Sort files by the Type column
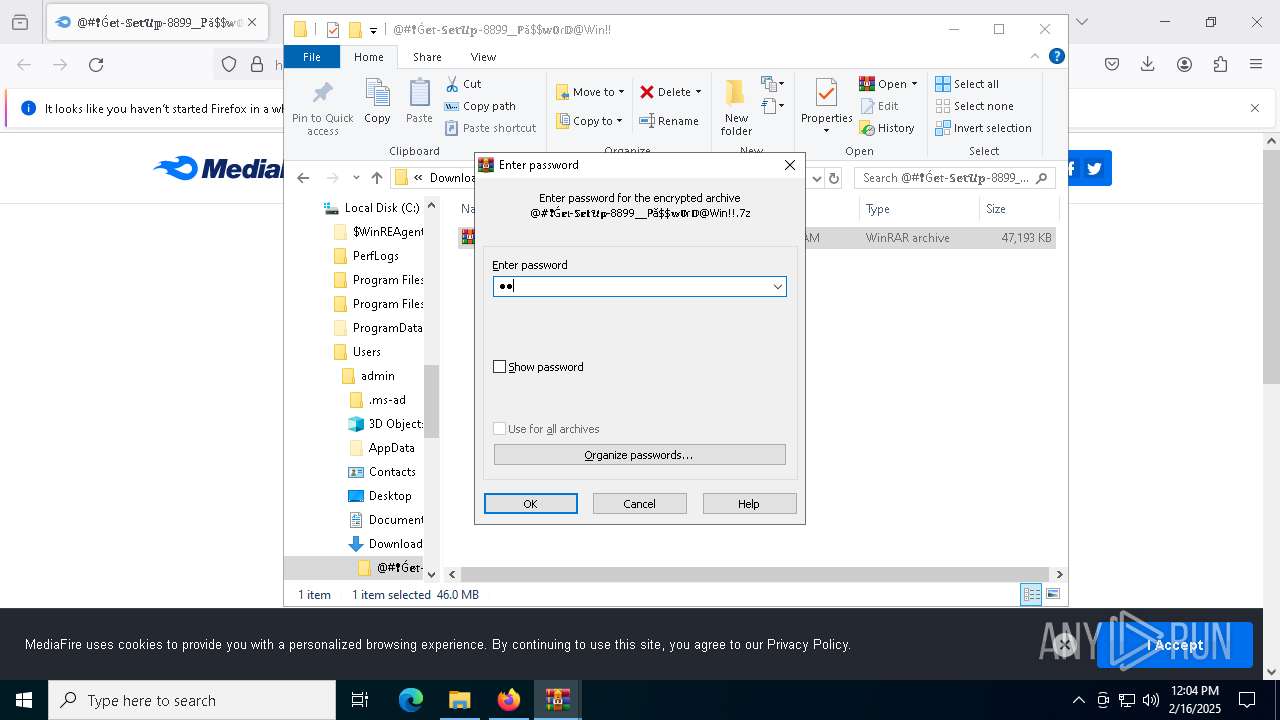Viewport: 1280px width, 720px height. click(918, 209)
